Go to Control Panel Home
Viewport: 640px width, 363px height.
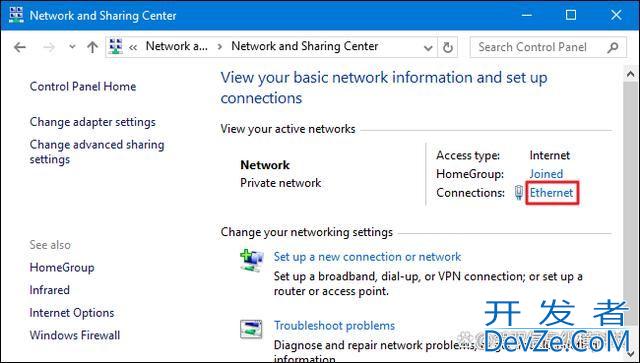tap(83, 87)
